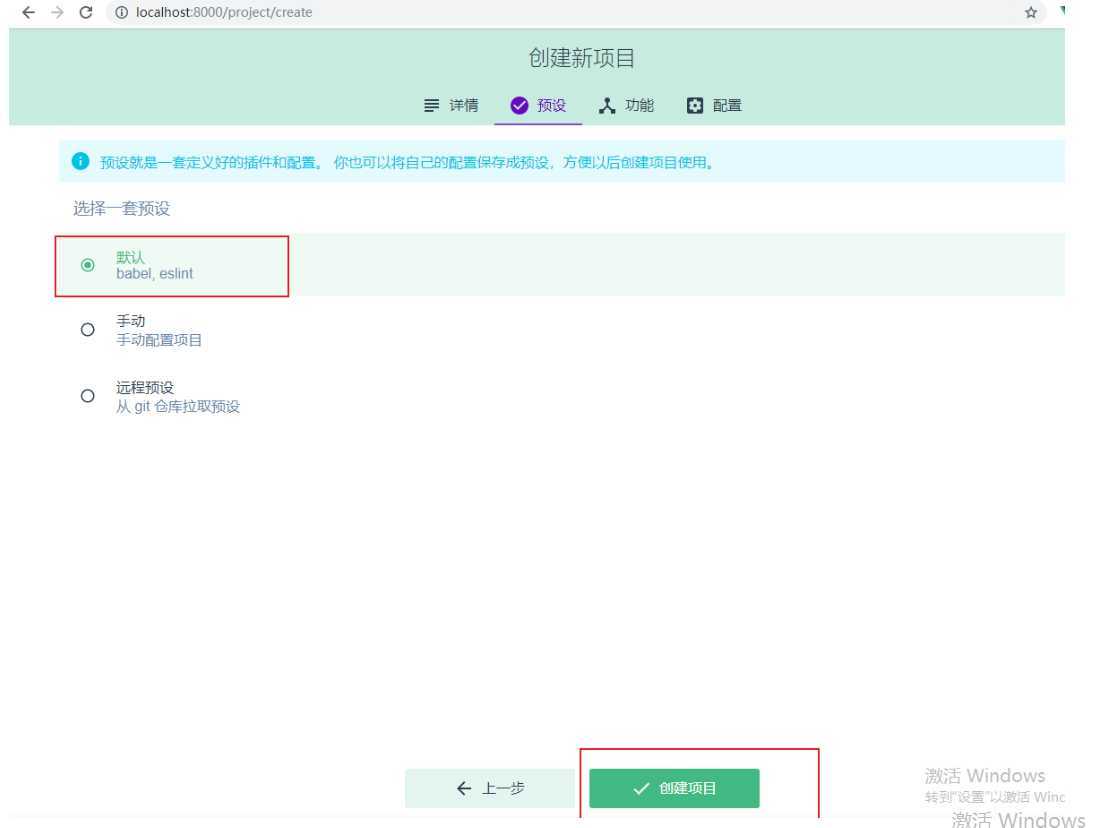Select the 预设 tab

[x=538, y=105]
